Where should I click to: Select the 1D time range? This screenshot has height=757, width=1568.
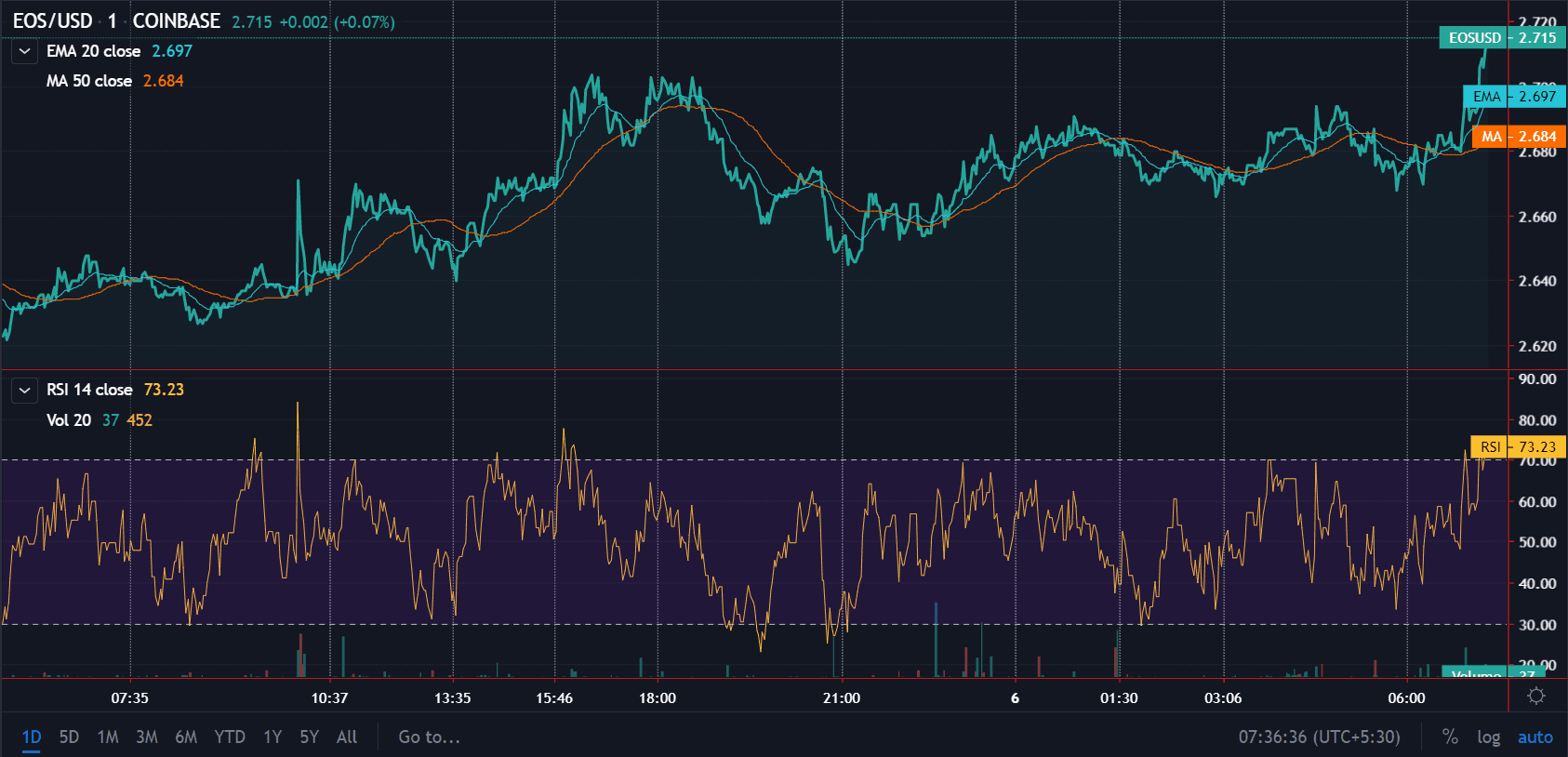(x=32, y=737)
